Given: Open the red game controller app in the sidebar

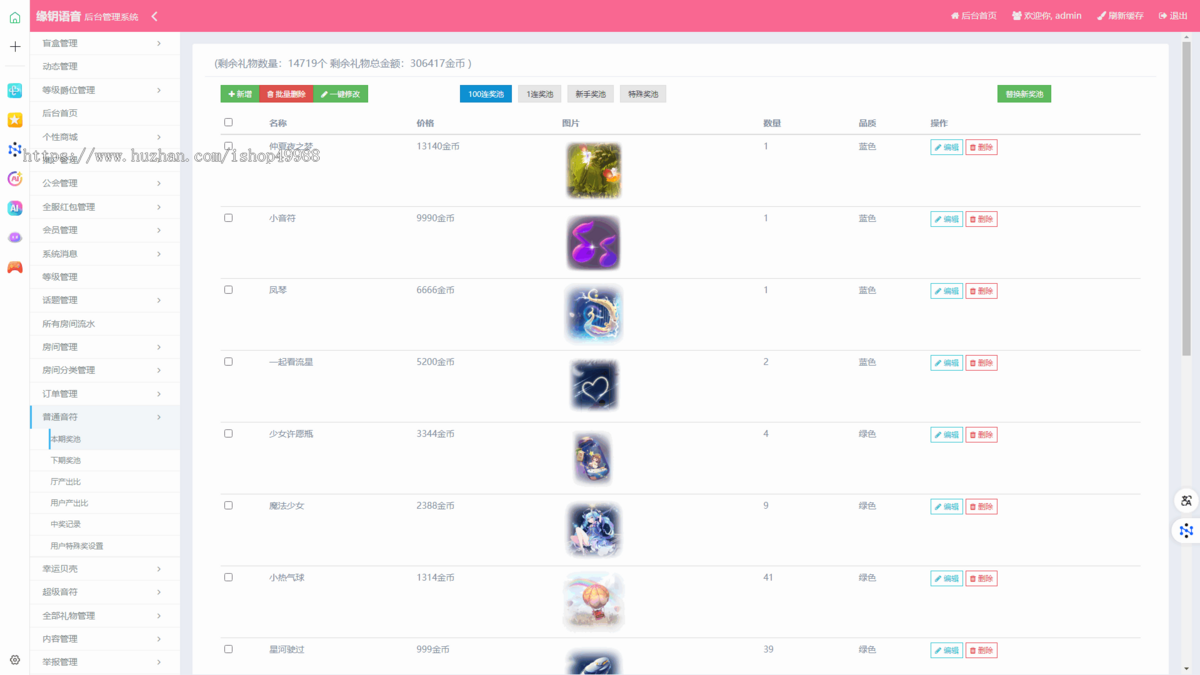Looking at the screenshot, I should (x=15, y=267).
